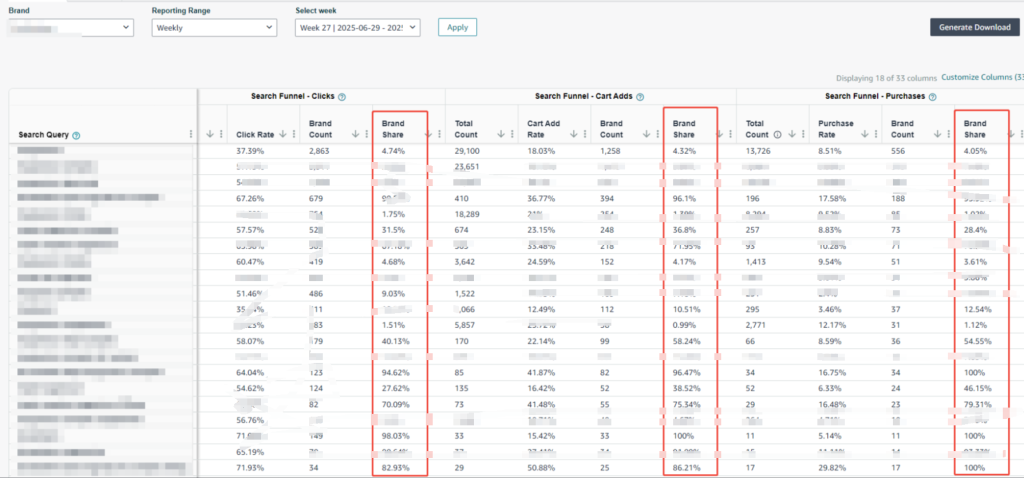Sort by Click Rate arrow icon
The width and height of the screenshot is (1024, 478).
283,134
